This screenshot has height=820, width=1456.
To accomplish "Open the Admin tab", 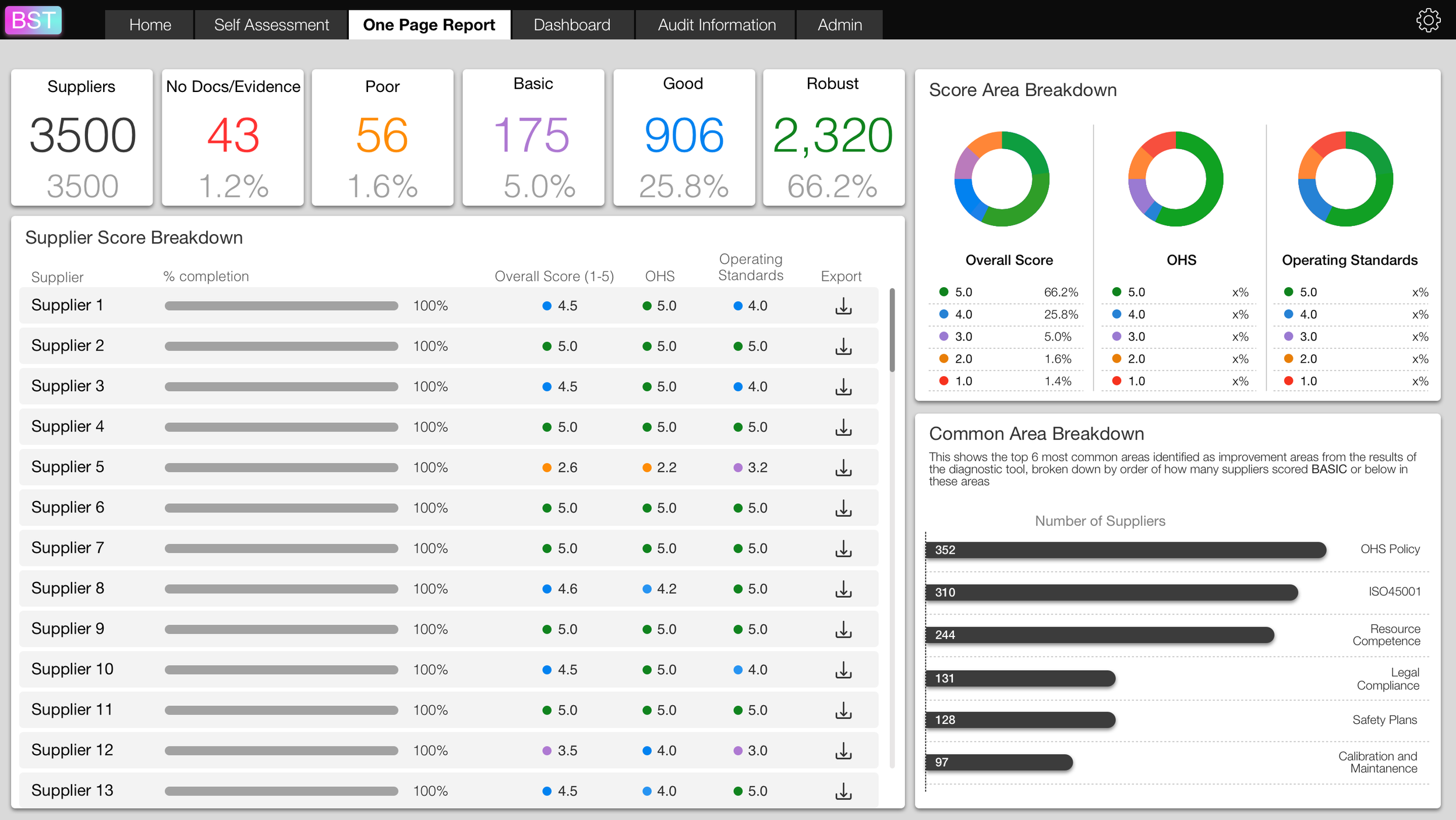I will tap(839, 24).
